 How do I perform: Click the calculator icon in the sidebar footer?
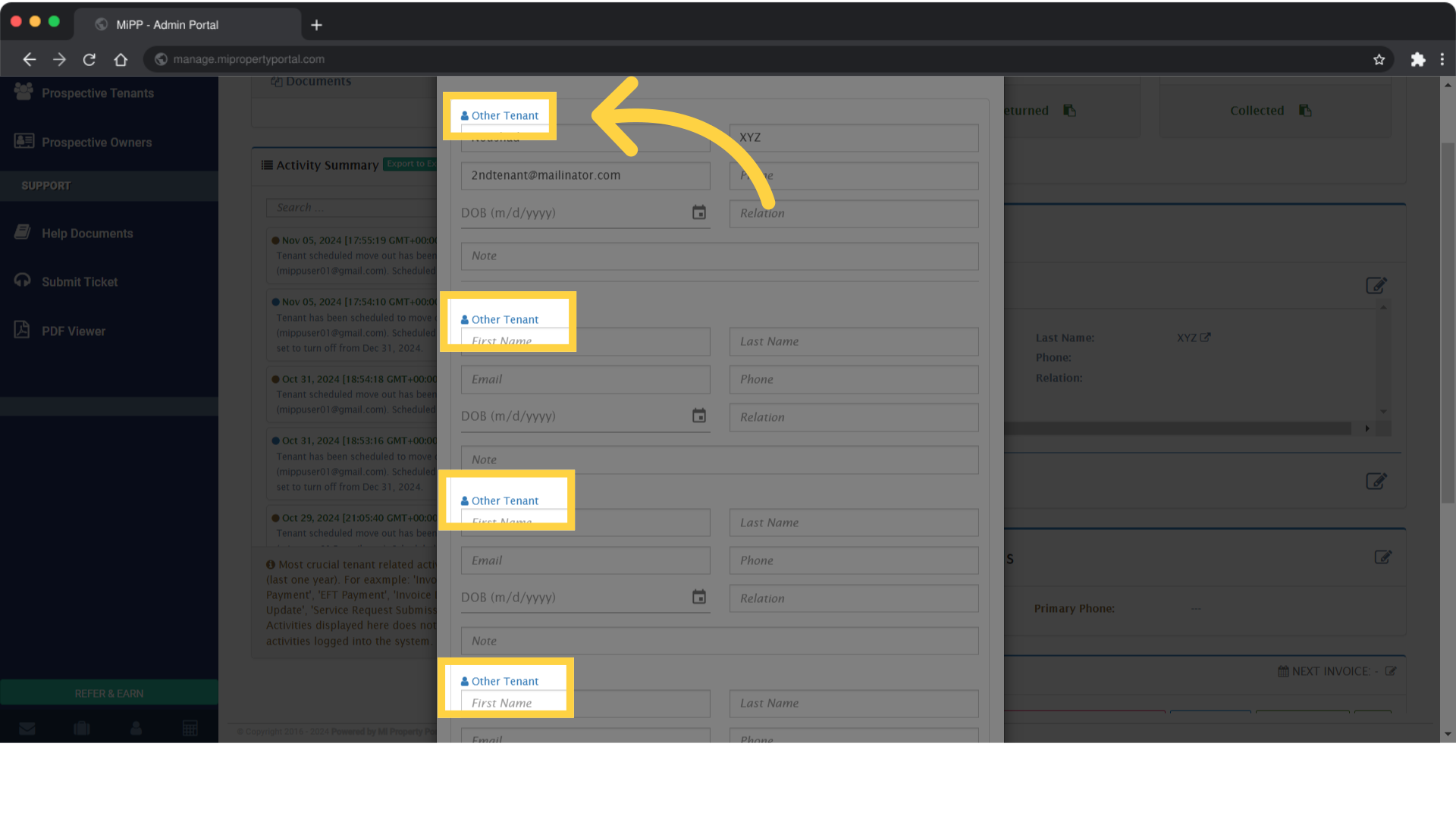[x=190, y=729]
